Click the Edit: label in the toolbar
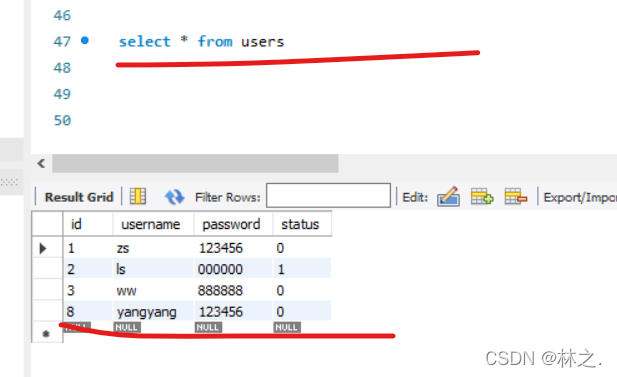 tap(415, 197)
